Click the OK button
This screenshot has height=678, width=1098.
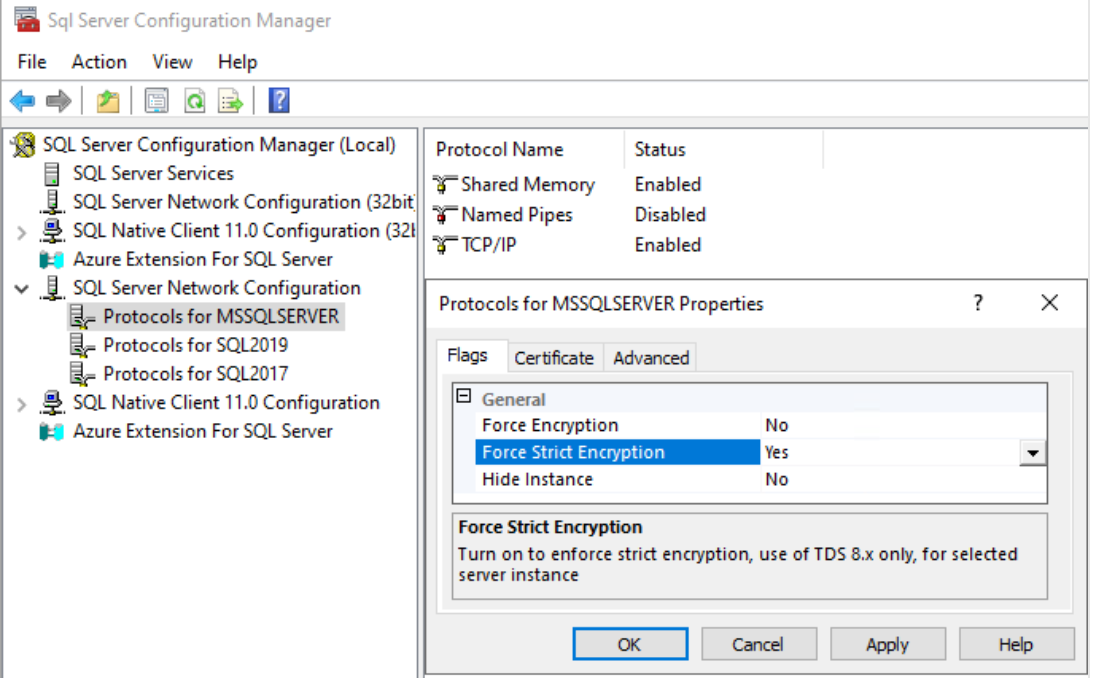coord(629,644)
